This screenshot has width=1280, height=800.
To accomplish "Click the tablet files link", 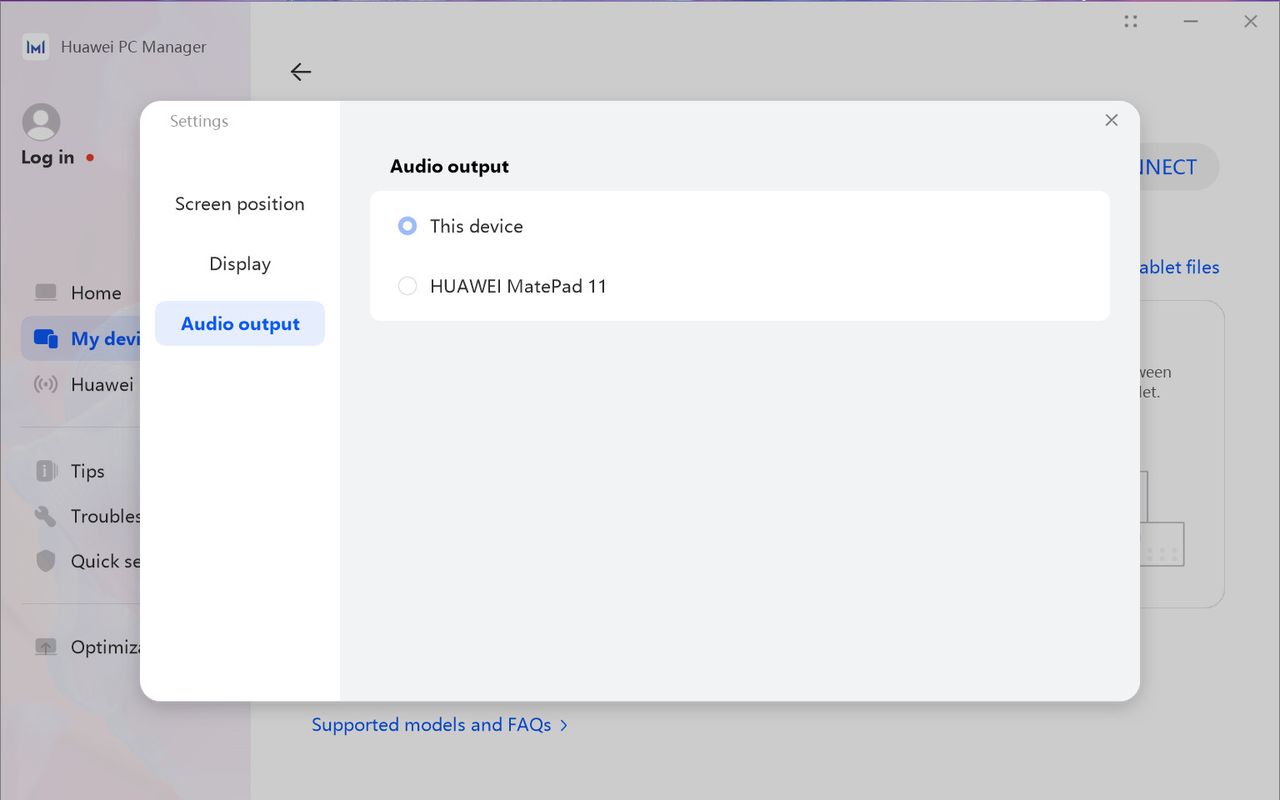I will point(1180,267).
